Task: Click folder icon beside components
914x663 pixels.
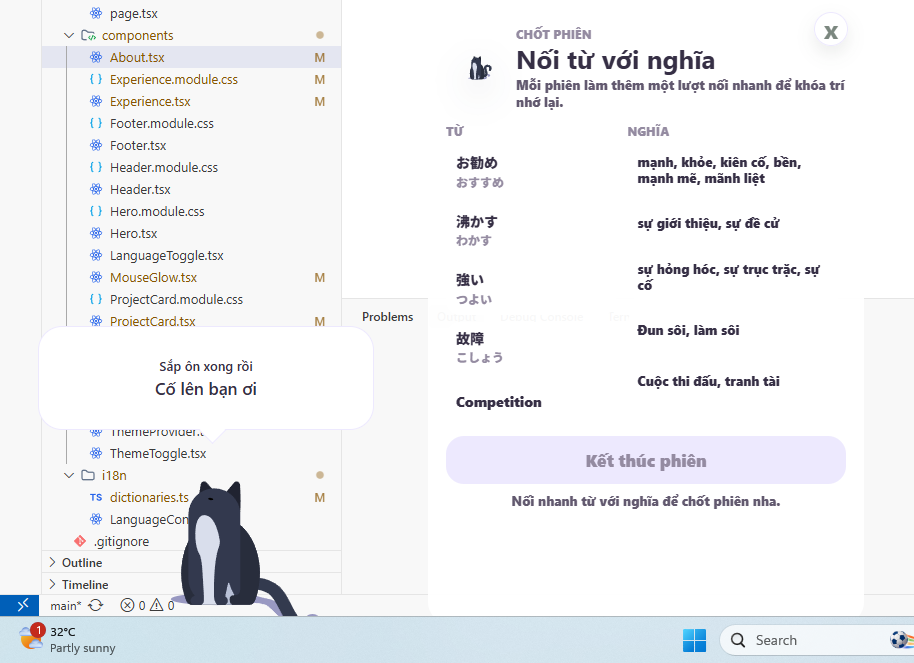Action: point(88,36)
